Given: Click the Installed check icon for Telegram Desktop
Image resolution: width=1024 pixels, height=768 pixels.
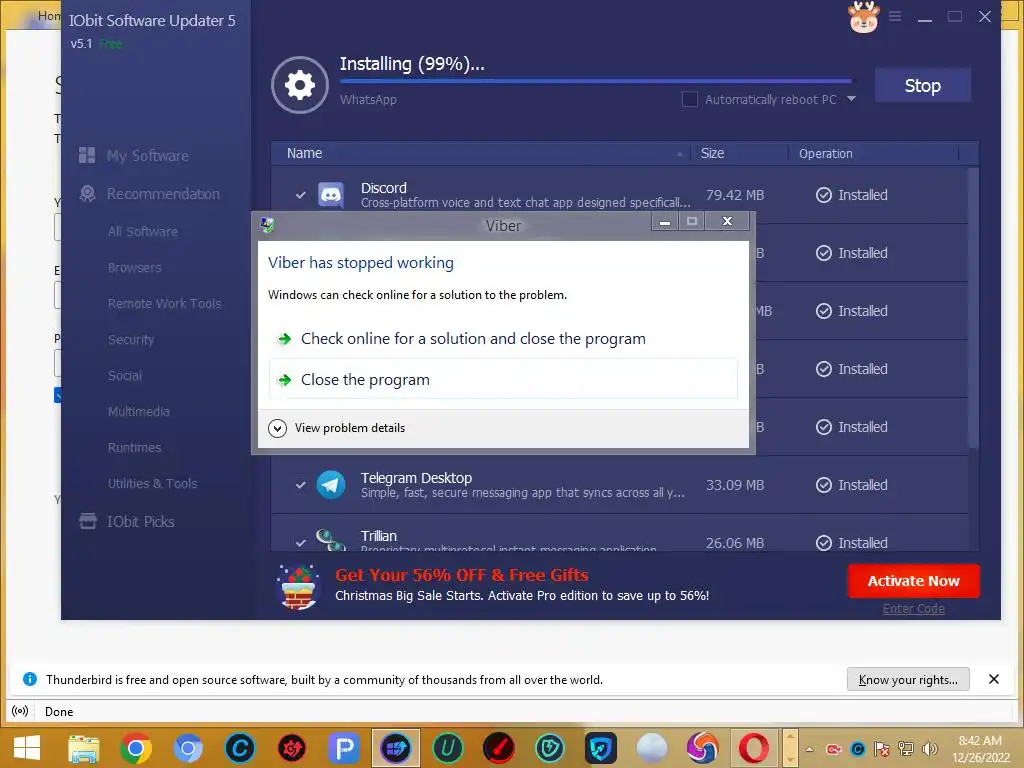Looking at the screenshot, I should tap(824, 485).
